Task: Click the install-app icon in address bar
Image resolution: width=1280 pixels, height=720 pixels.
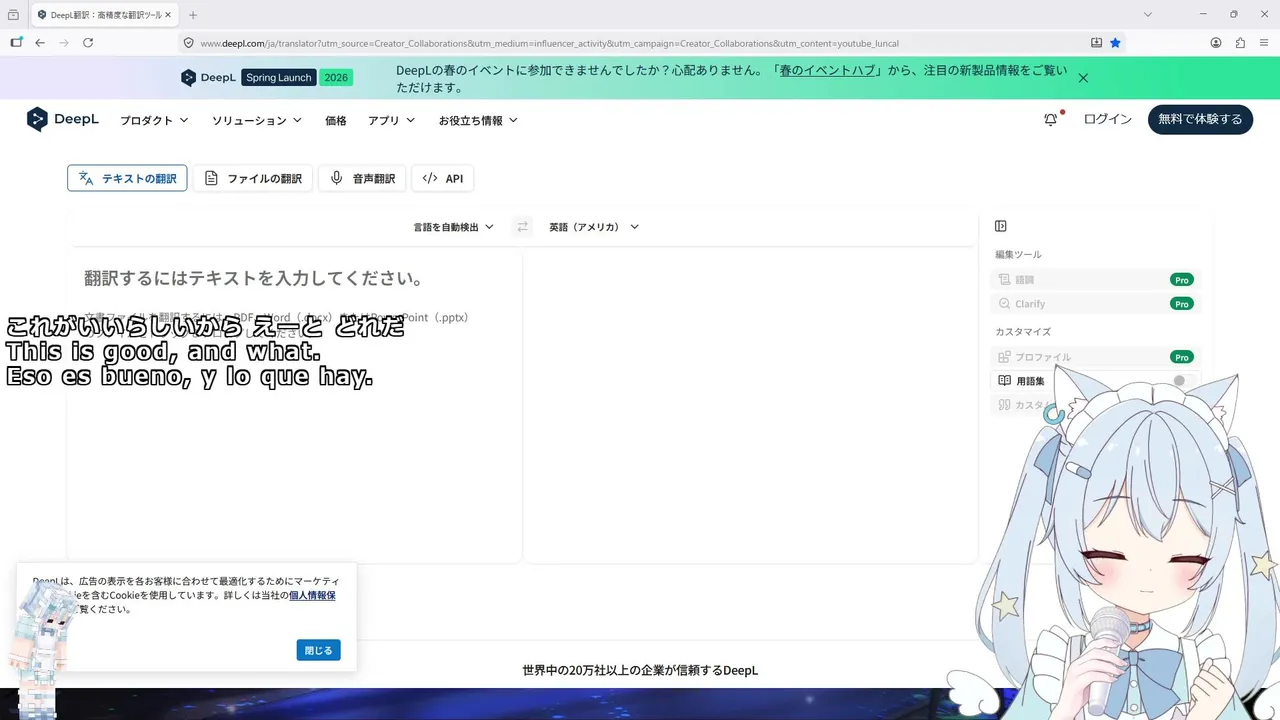Action: (x=1096, y=43)
